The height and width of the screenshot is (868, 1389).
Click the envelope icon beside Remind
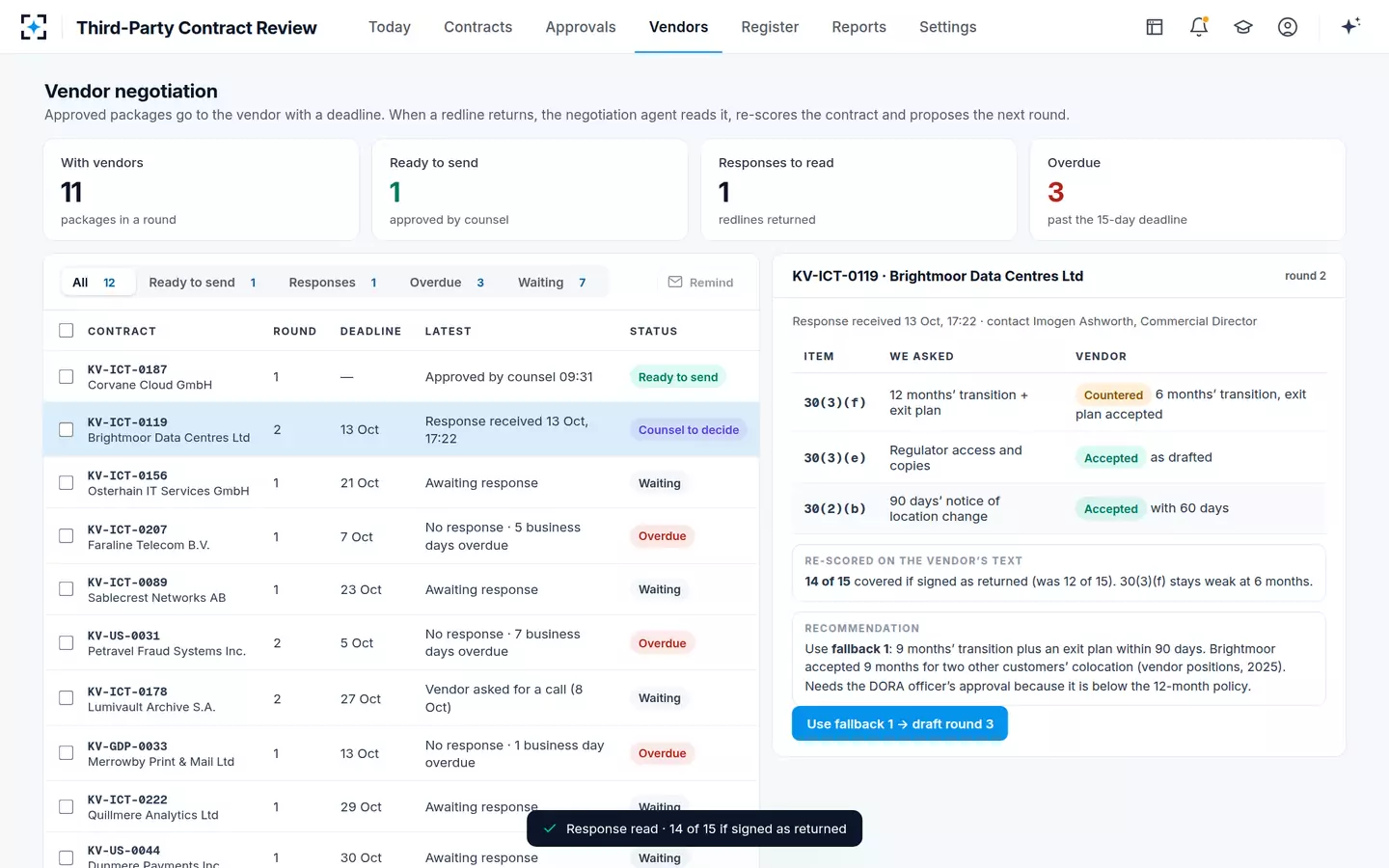point(675,283)
